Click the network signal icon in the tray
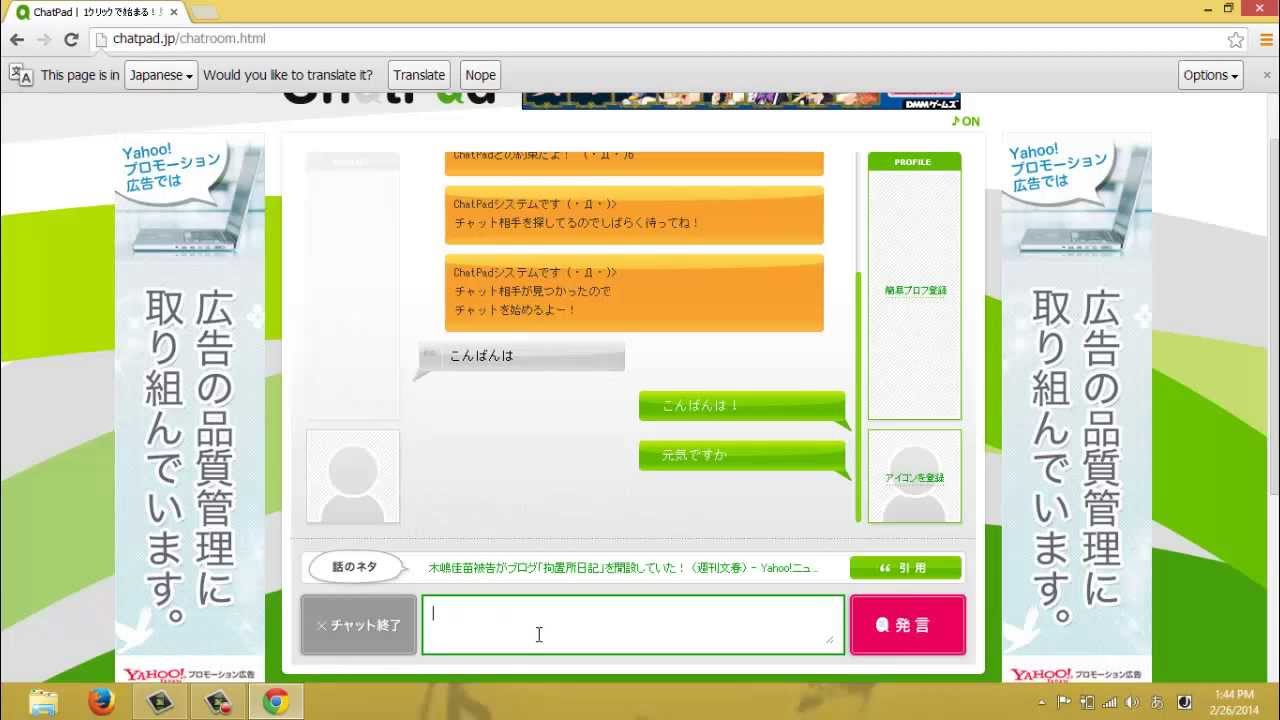Image resolution: width=1280 pixels, height=720 pixels. [x=1110, y=702]
